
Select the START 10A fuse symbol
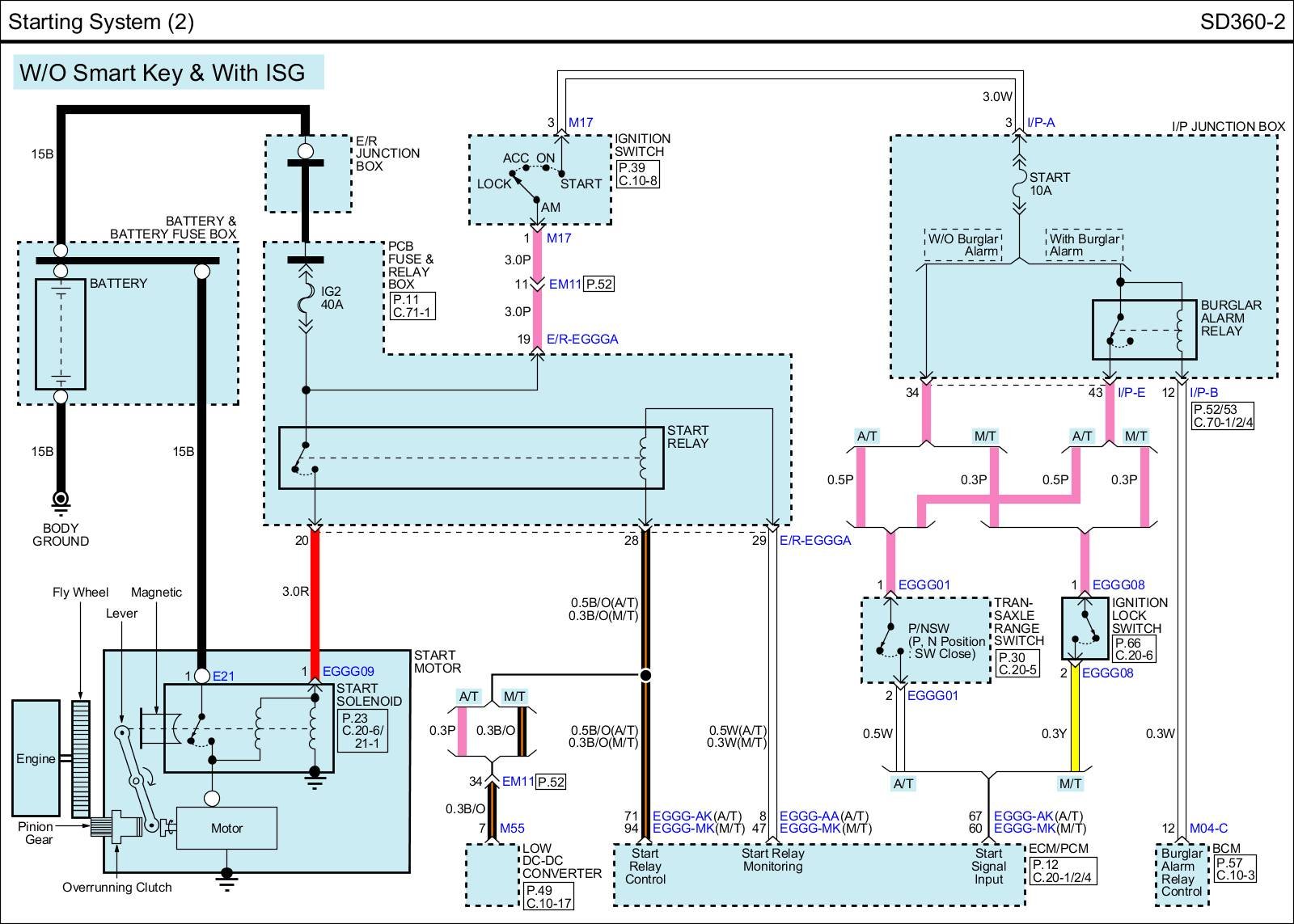1019,184
